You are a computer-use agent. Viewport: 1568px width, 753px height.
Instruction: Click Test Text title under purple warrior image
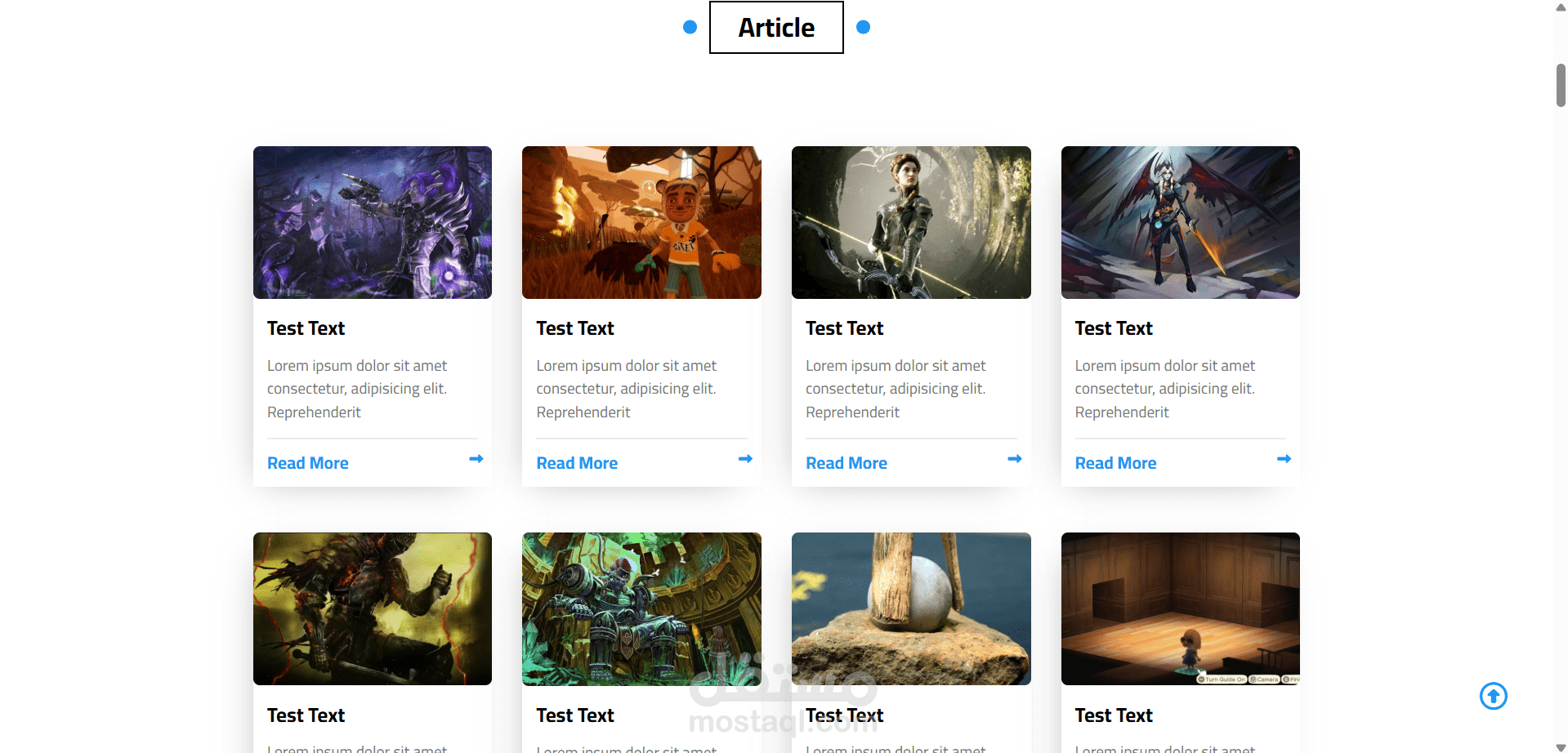pos(306,328)
